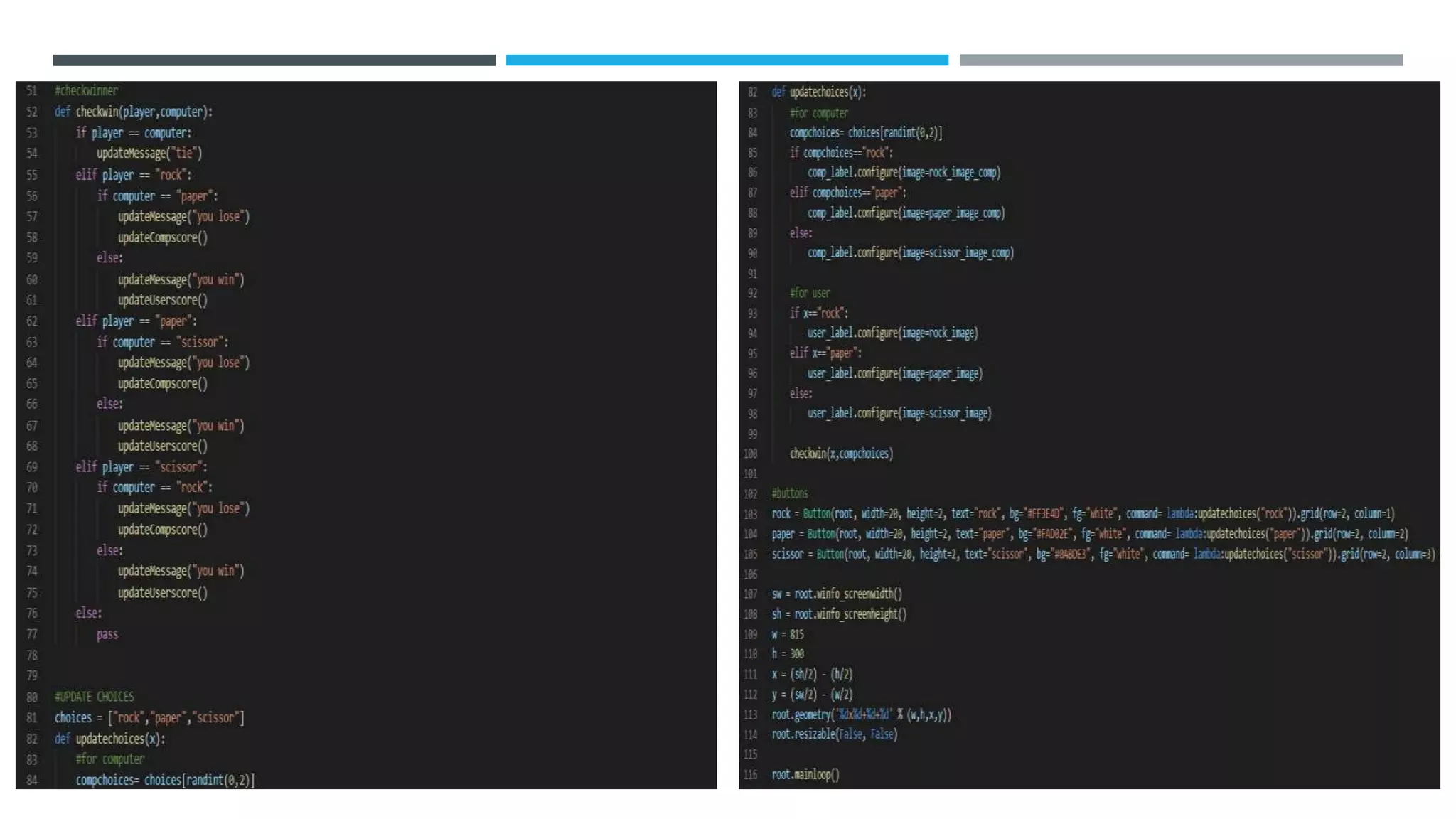Click 'root.resizable(False, False)' line
The height and width of the screenshot is (819, 1456).
(835, 734)
